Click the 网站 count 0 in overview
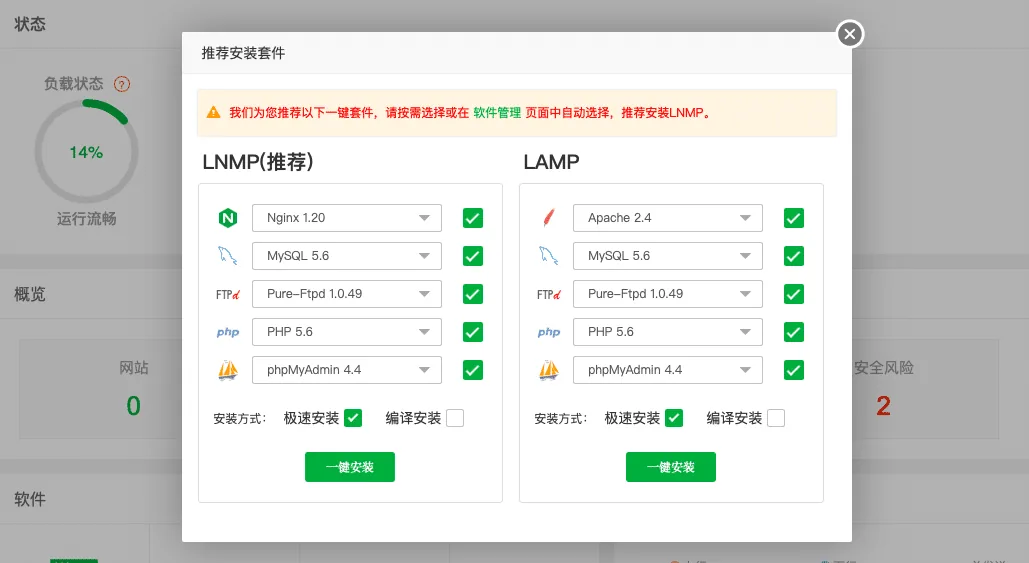1029x563 pixels. coord(134,406)
